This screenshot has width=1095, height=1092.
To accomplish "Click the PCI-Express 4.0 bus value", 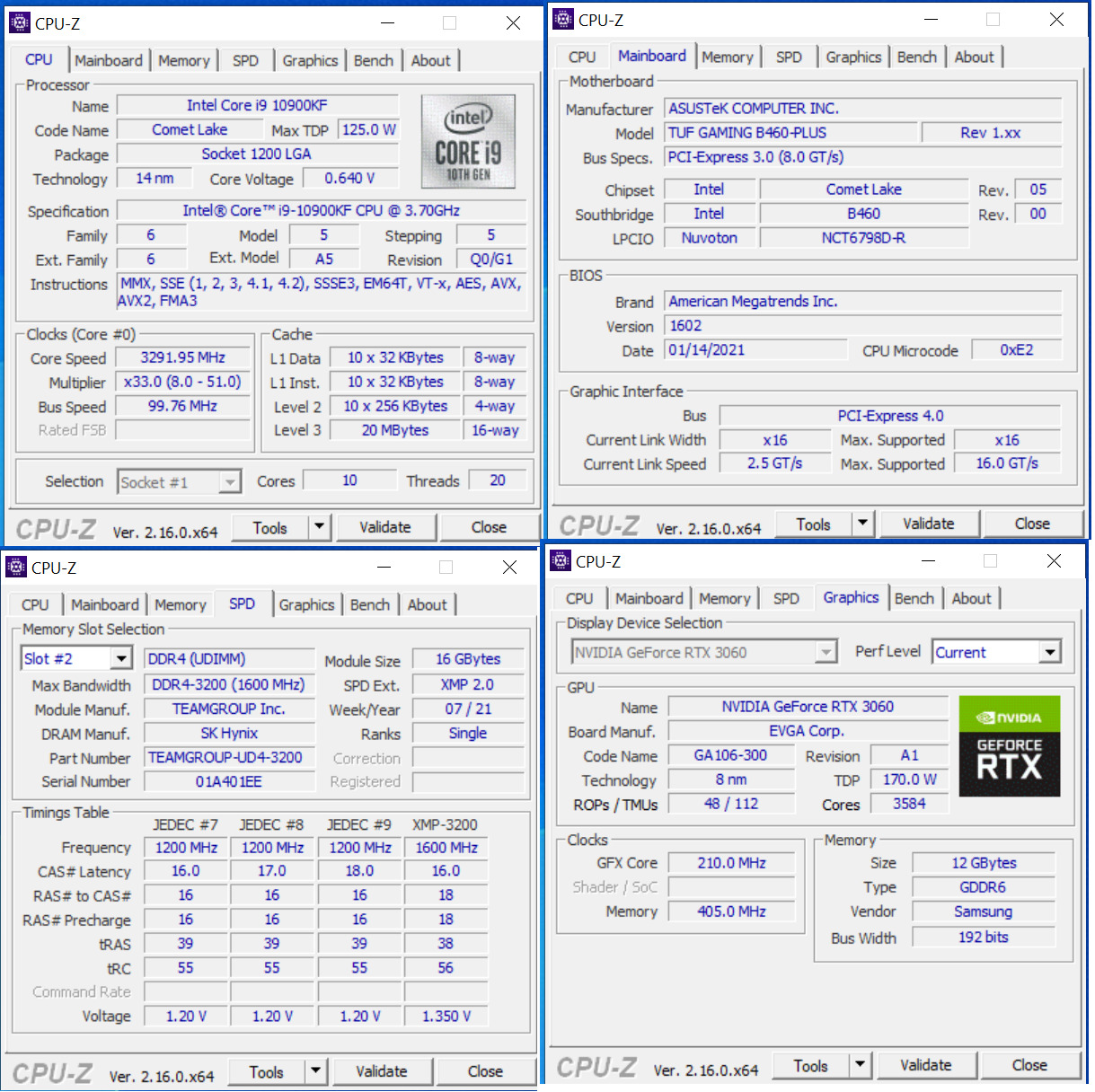I will click(x=890, y=416).
